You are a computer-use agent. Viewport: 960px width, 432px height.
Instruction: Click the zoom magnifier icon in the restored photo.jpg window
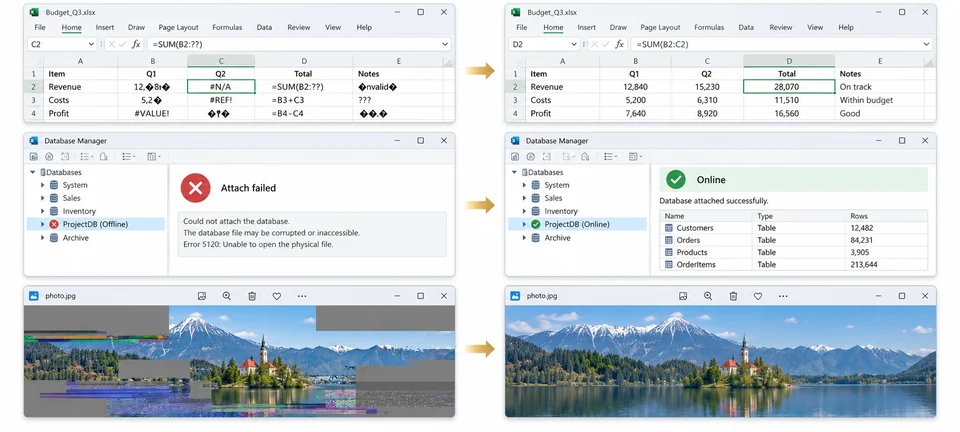coord(708,296)
